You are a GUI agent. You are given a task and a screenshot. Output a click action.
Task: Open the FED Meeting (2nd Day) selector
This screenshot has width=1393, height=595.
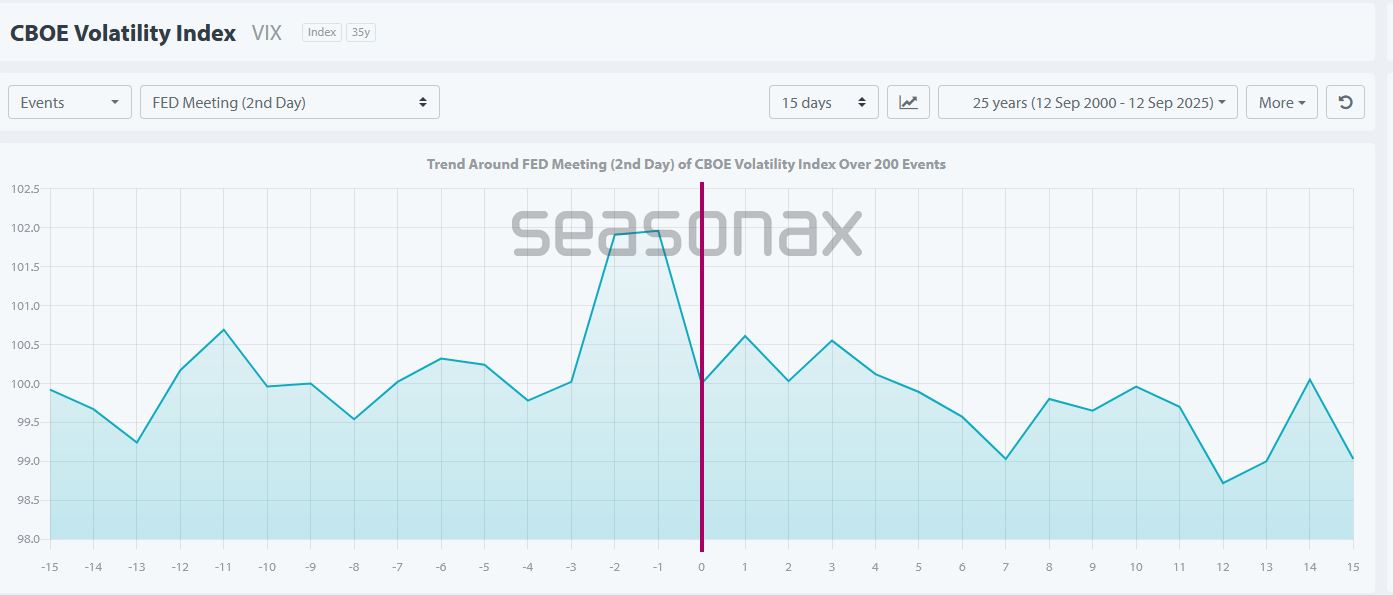pos(290,102)
